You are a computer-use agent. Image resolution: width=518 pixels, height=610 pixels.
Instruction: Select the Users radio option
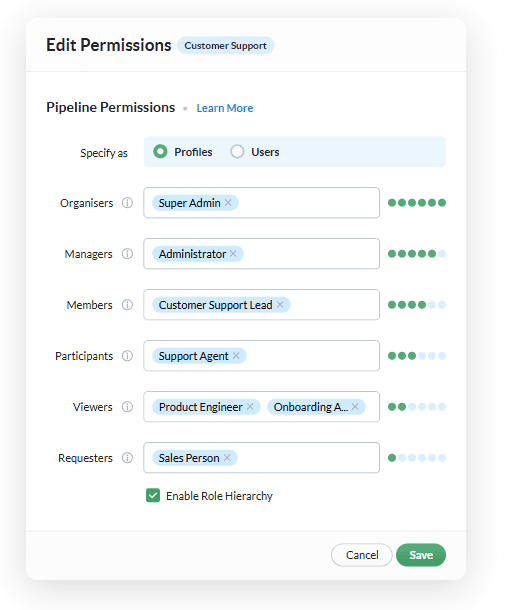pyautogui.click(x=237, y=151)
